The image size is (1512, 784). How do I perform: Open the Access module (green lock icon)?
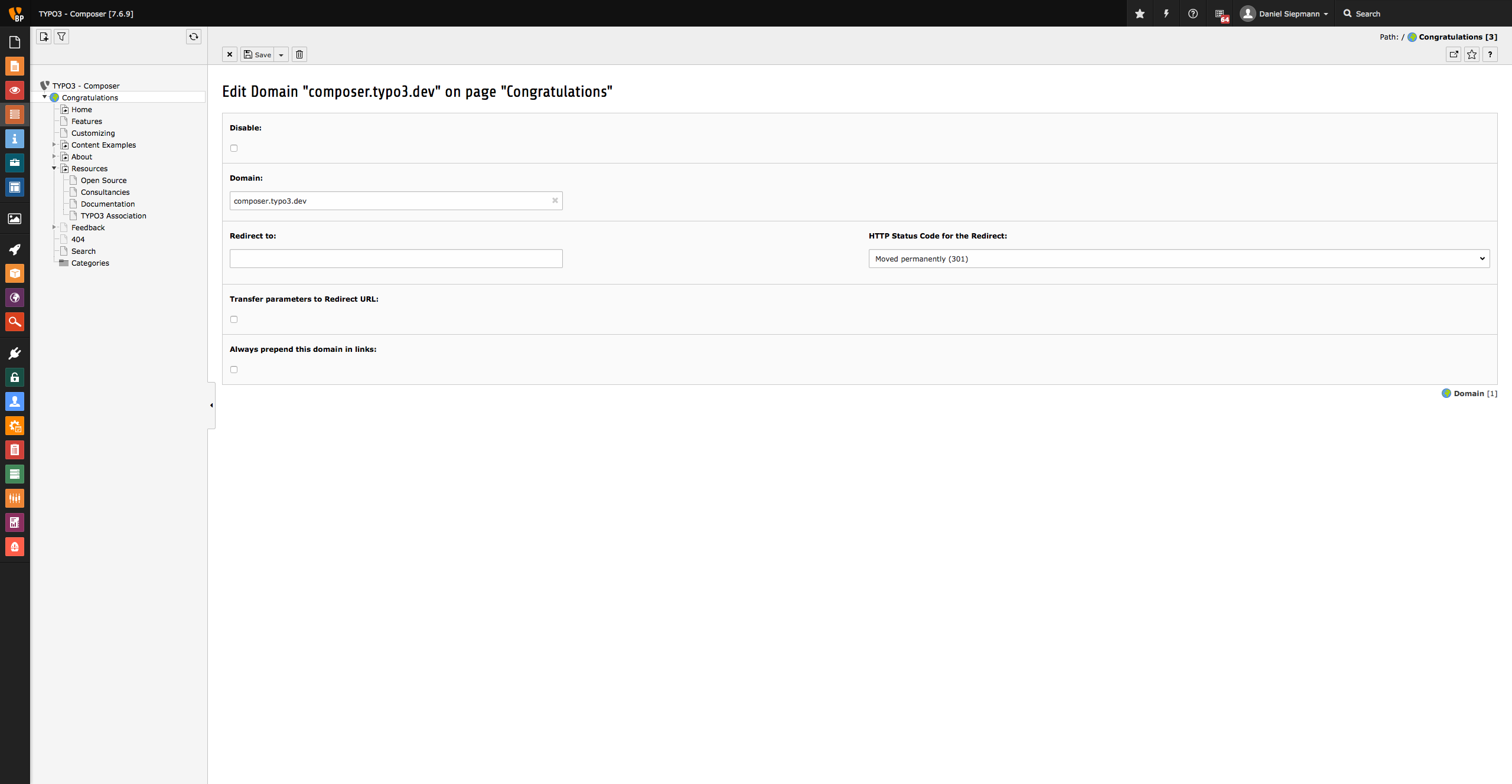(15, 377)
